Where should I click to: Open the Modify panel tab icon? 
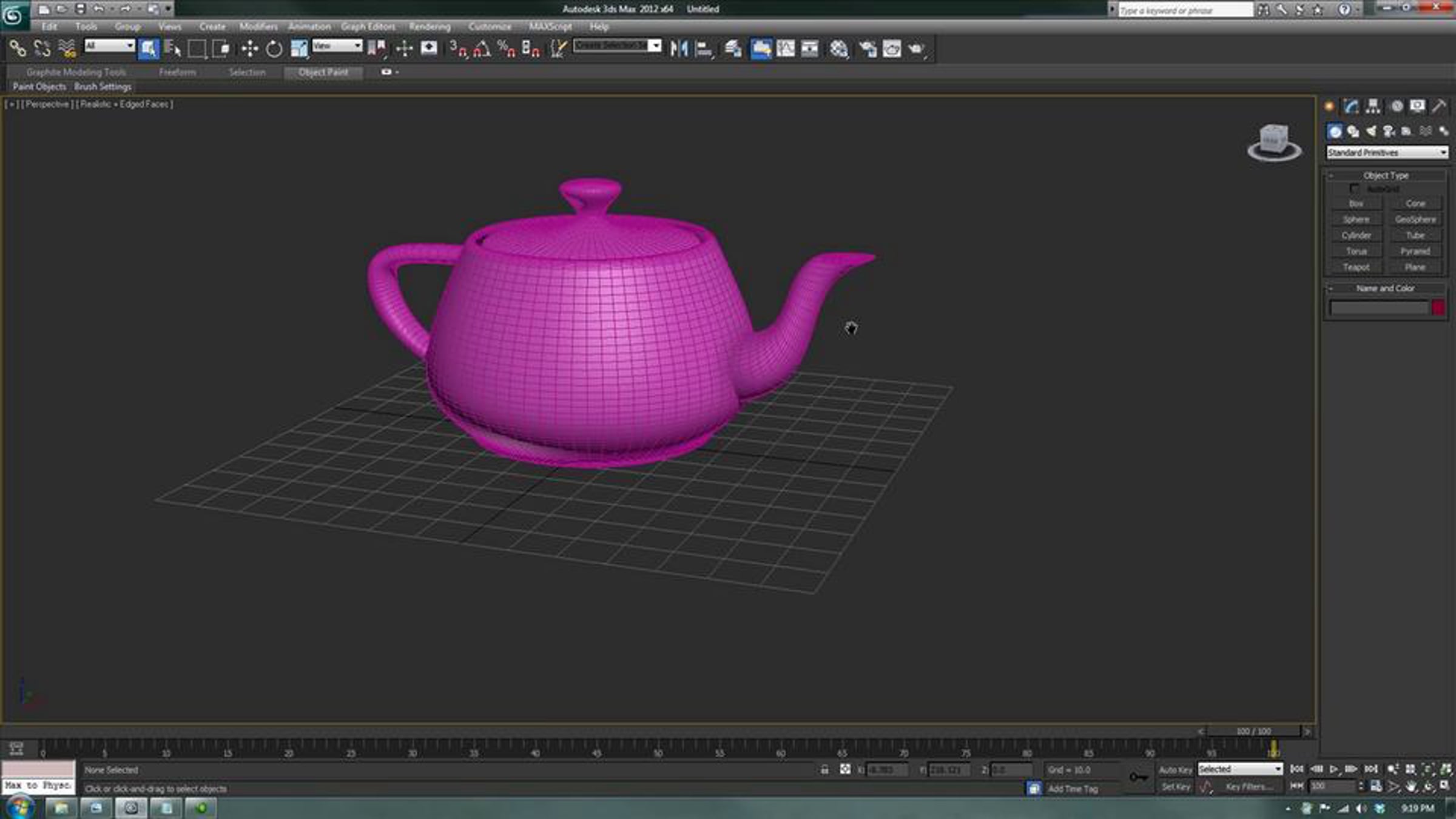click(1351, 106)
